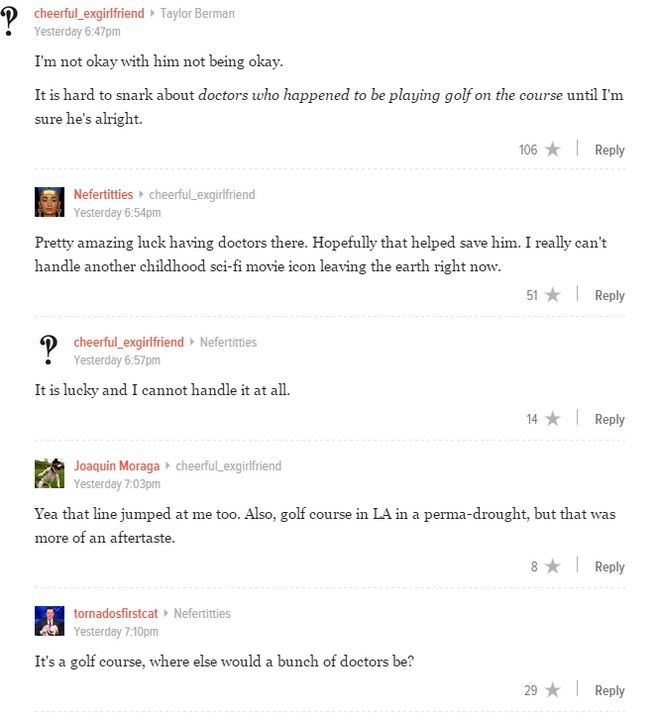Viewport: 660px width, 715px height.
Task: Visit tornadosfirstcat's username link
Action: click(116, 613)
